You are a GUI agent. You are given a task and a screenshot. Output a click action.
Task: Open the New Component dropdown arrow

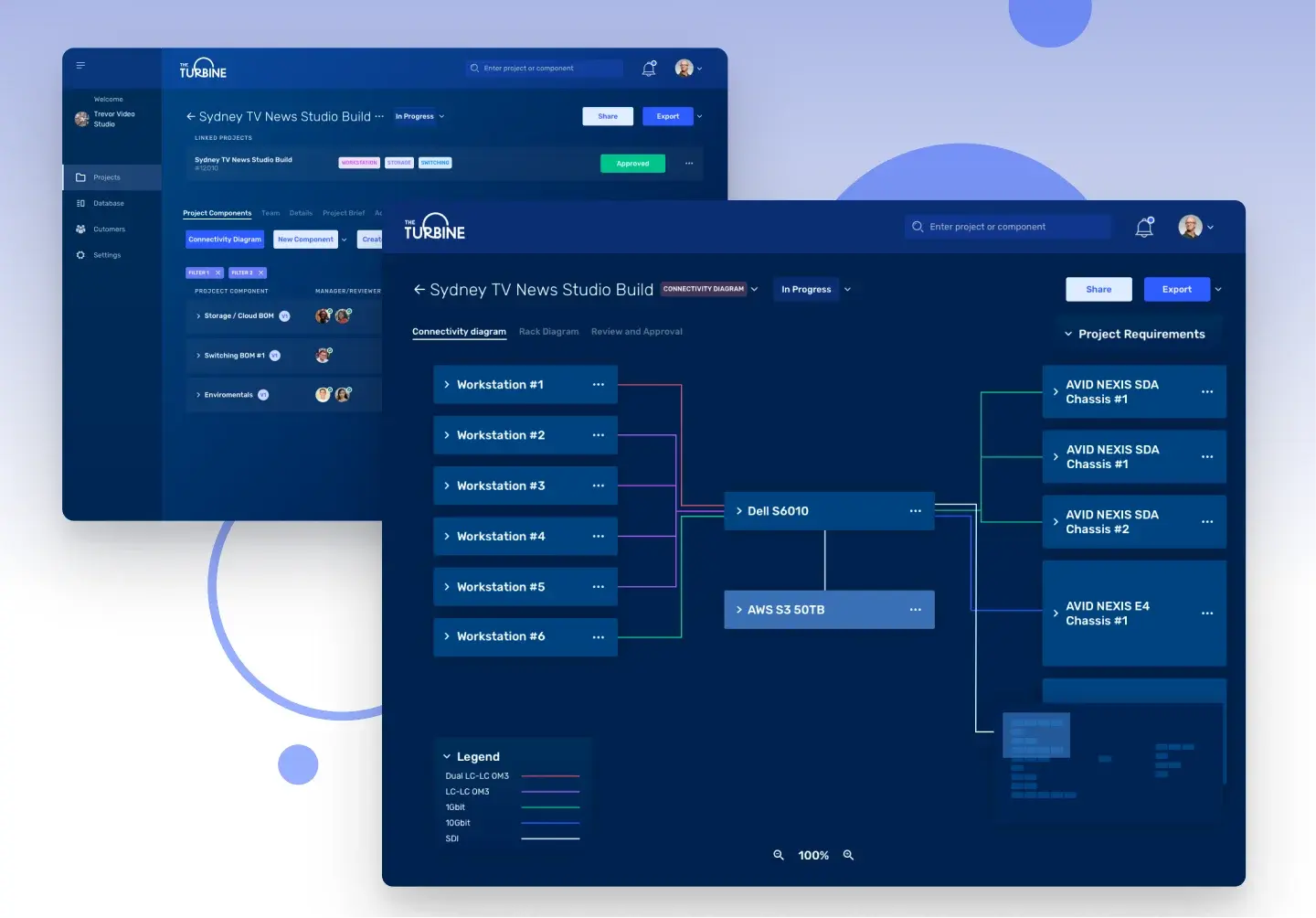pos(345,240)
